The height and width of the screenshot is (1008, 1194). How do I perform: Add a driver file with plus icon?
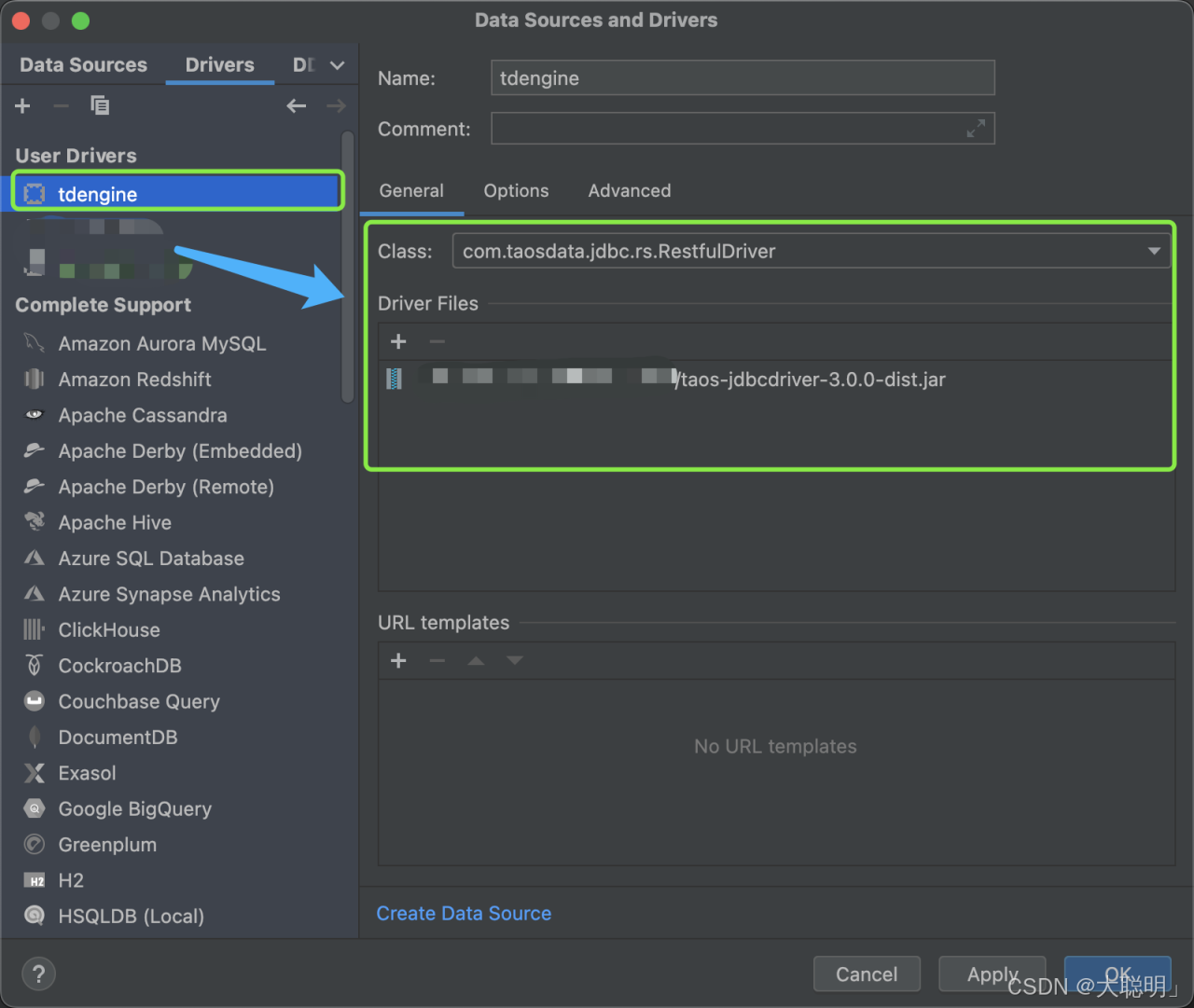click(398, 342)
